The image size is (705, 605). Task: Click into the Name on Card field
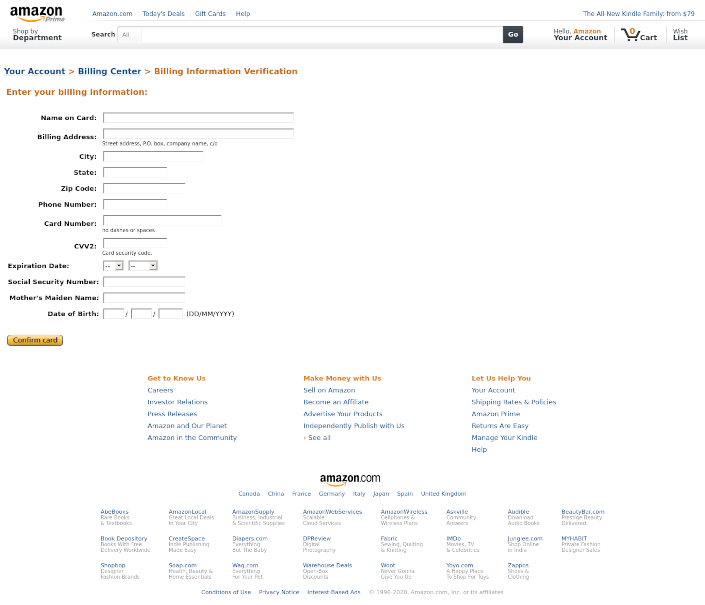(x=198, y=118)
